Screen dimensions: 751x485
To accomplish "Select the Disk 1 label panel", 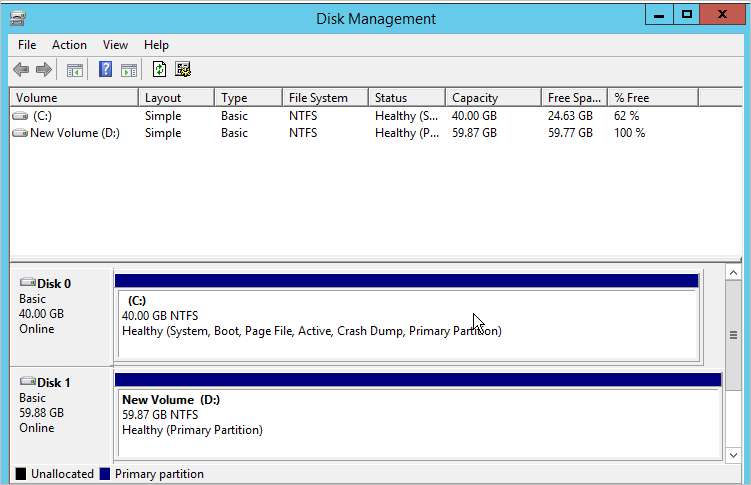I will (x=61, y=415).
